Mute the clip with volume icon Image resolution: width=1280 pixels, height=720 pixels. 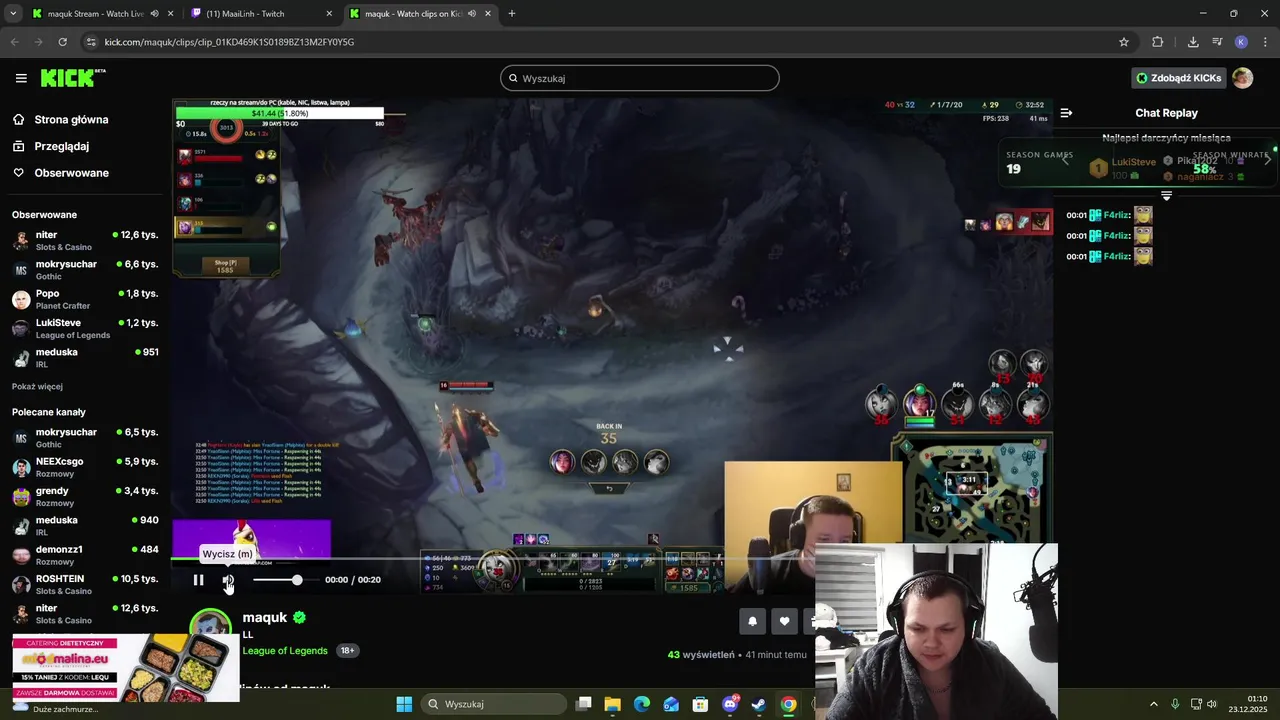[228, 580]
